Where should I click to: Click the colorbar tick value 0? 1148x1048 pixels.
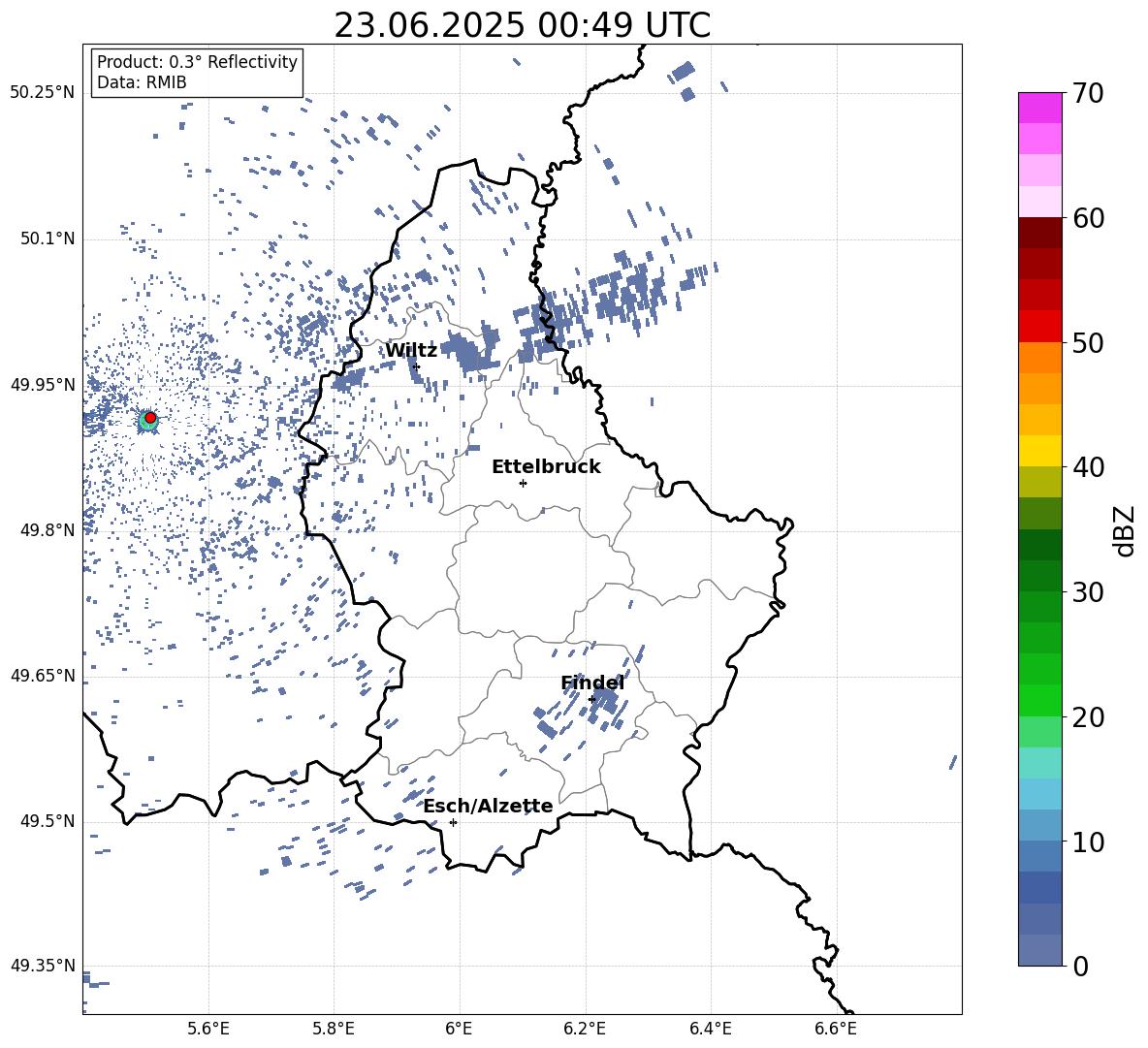tap(1080, 966)
